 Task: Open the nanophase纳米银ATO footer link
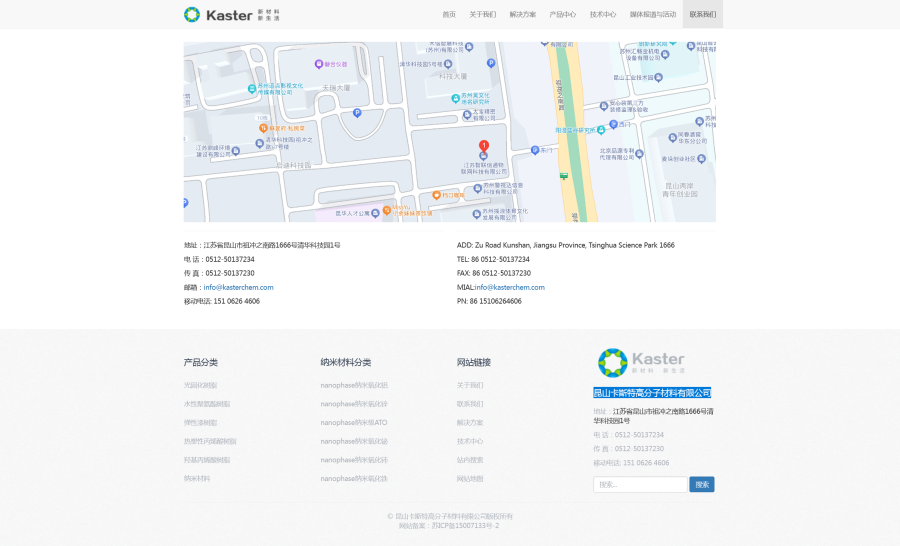tap(354, 422)
